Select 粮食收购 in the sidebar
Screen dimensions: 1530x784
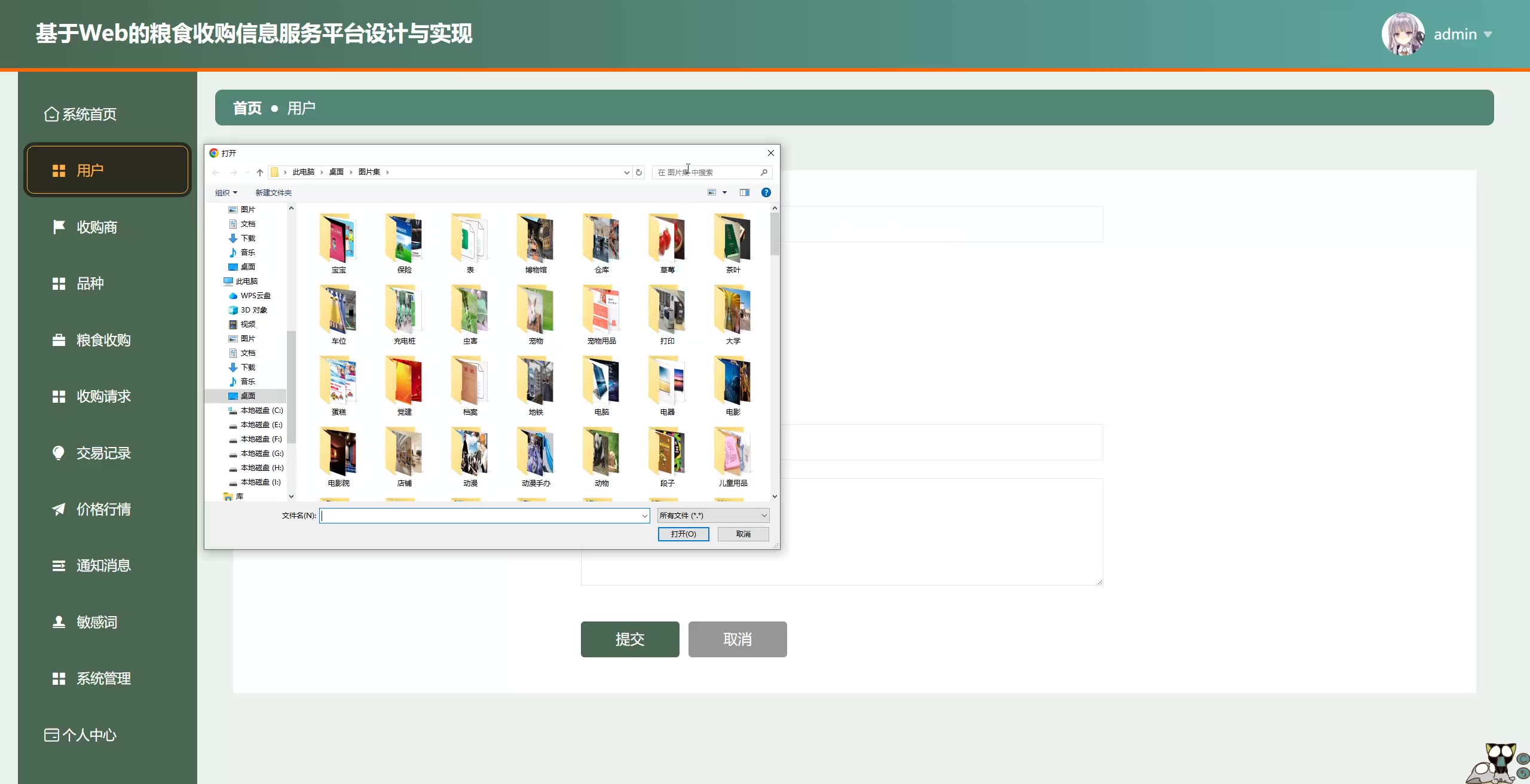(x=103, y=340)
